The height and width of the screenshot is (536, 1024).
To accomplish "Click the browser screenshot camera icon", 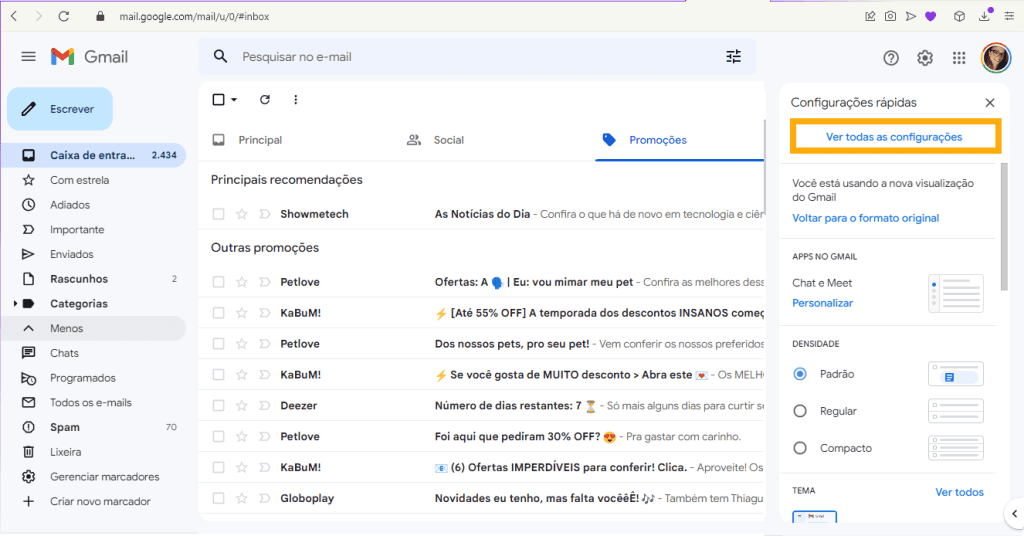I will 890,16.
